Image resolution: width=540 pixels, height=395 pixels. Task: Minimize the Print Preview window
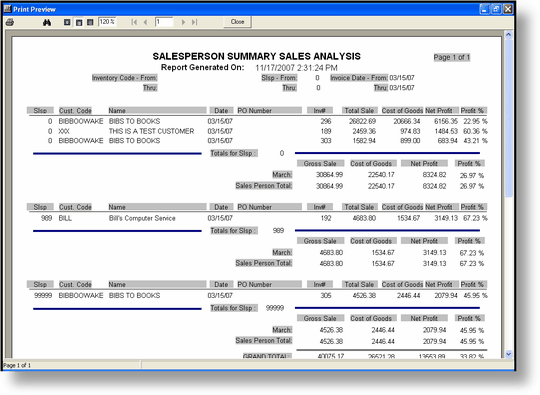(485, 9)
